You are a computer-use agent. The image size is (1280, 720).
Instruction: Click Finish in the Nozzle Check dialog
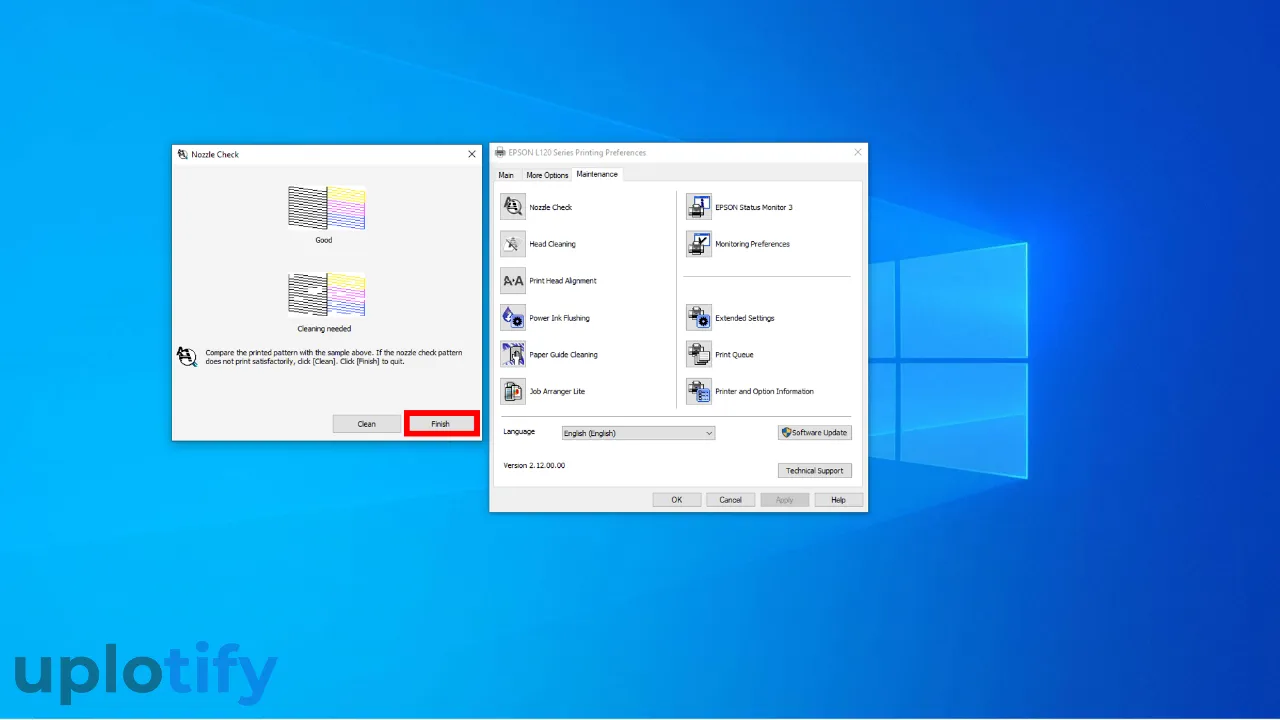click(441, 424)
